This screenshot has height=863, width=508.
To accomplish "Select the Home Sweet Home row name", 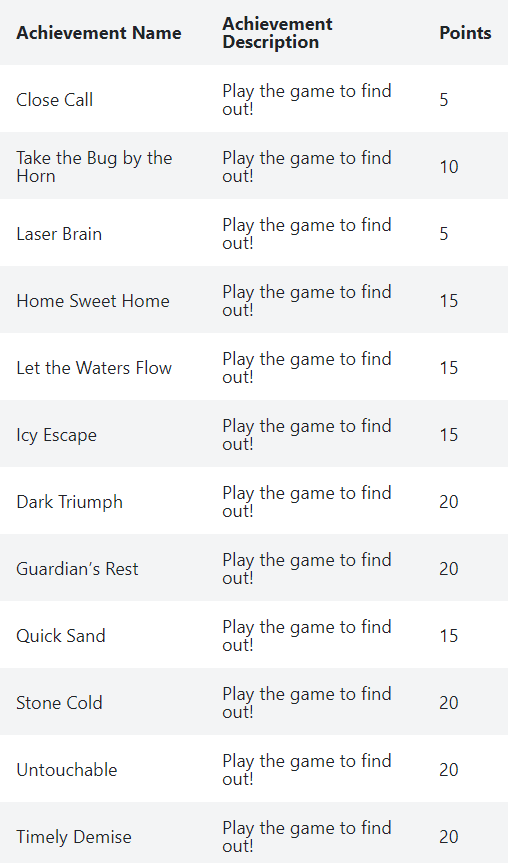I will pyautogui.click(x=93, y=301).
